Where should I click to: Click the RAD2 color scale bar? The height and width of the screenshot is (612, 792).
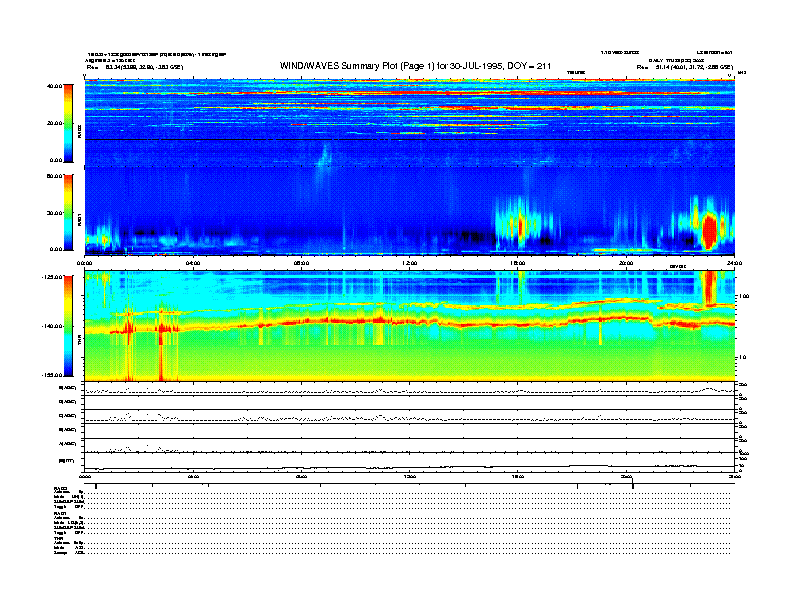(68, 123)
